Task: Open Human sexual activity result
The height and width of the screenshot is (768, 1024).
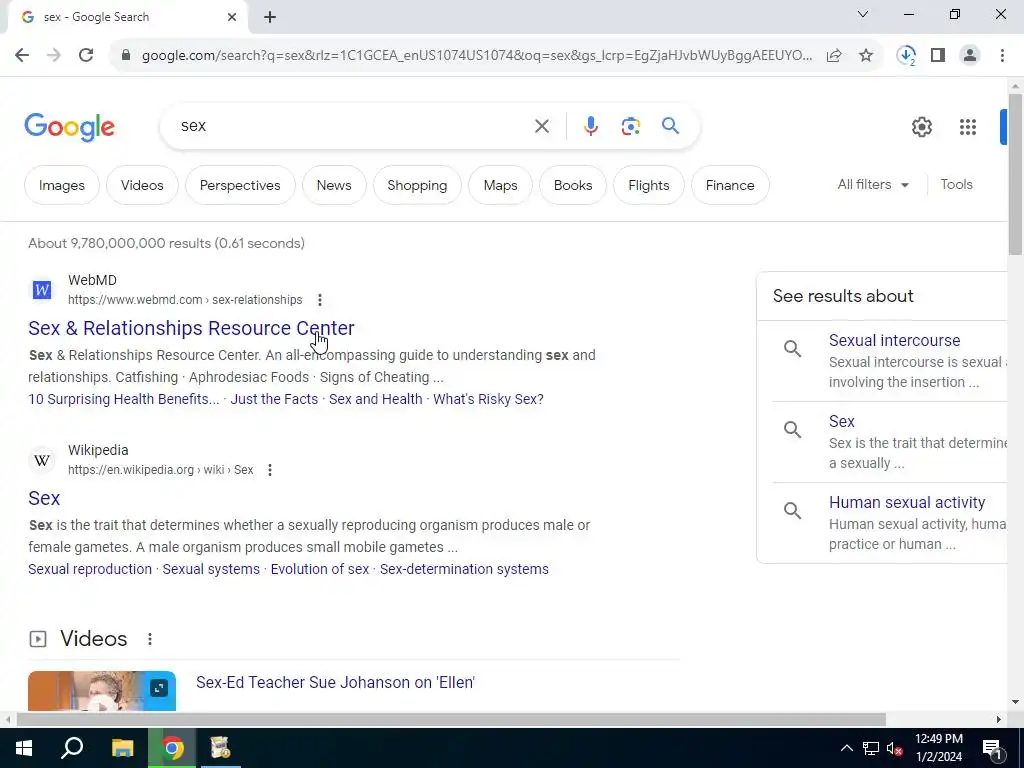Action: [x=906, y=502]
